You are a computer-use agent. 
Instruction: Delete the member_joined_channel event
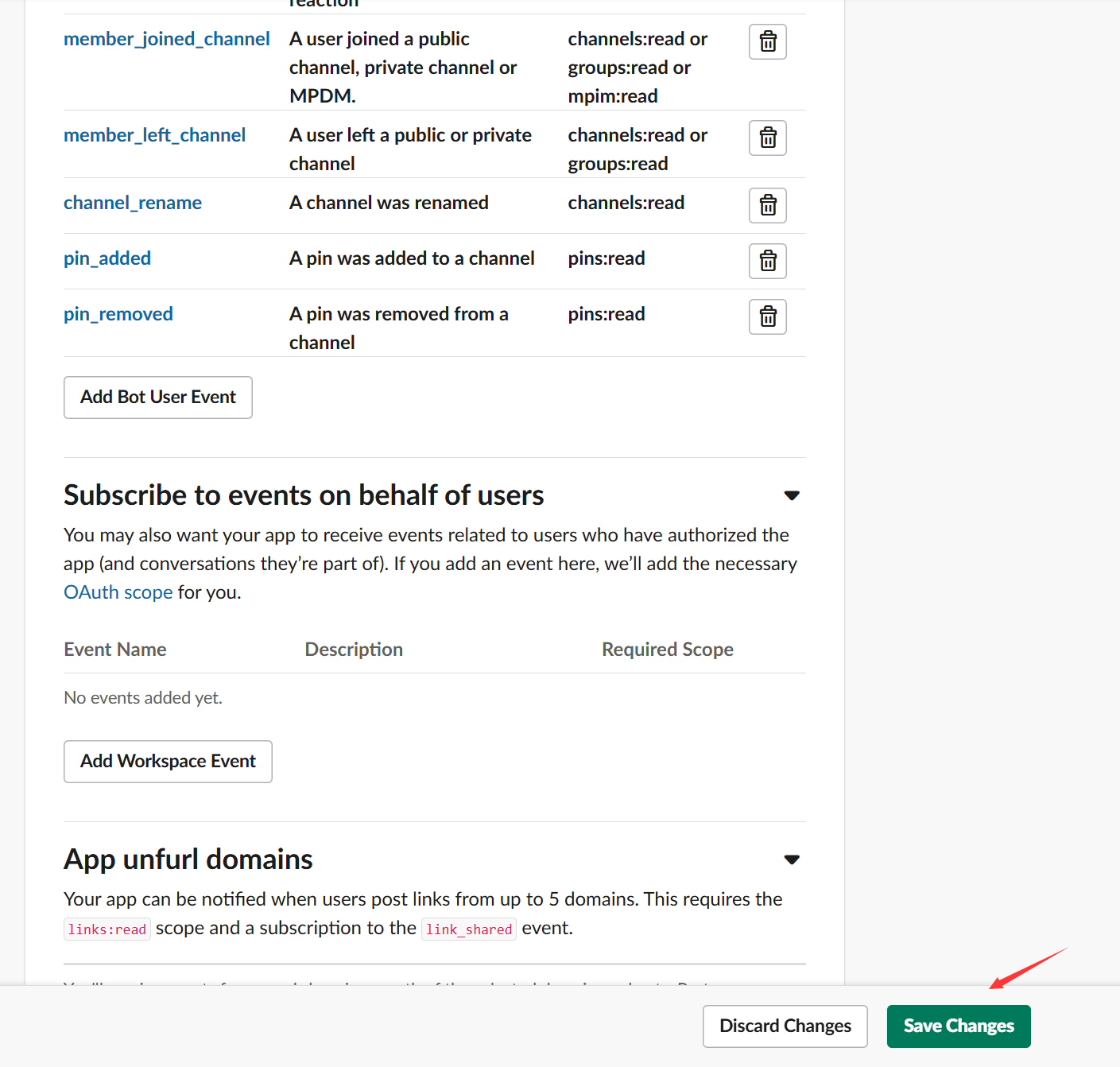[767, 42]
